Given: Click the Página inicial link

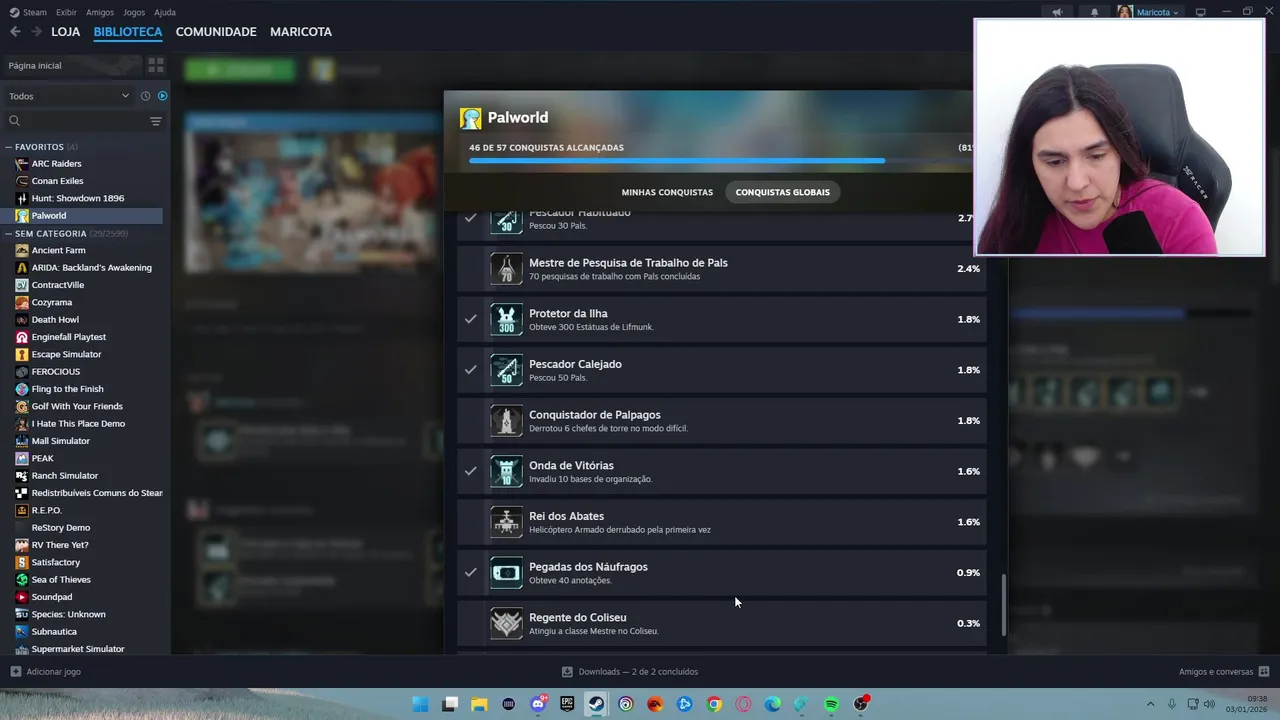Looking at the screenshot, I should [35, 65].
